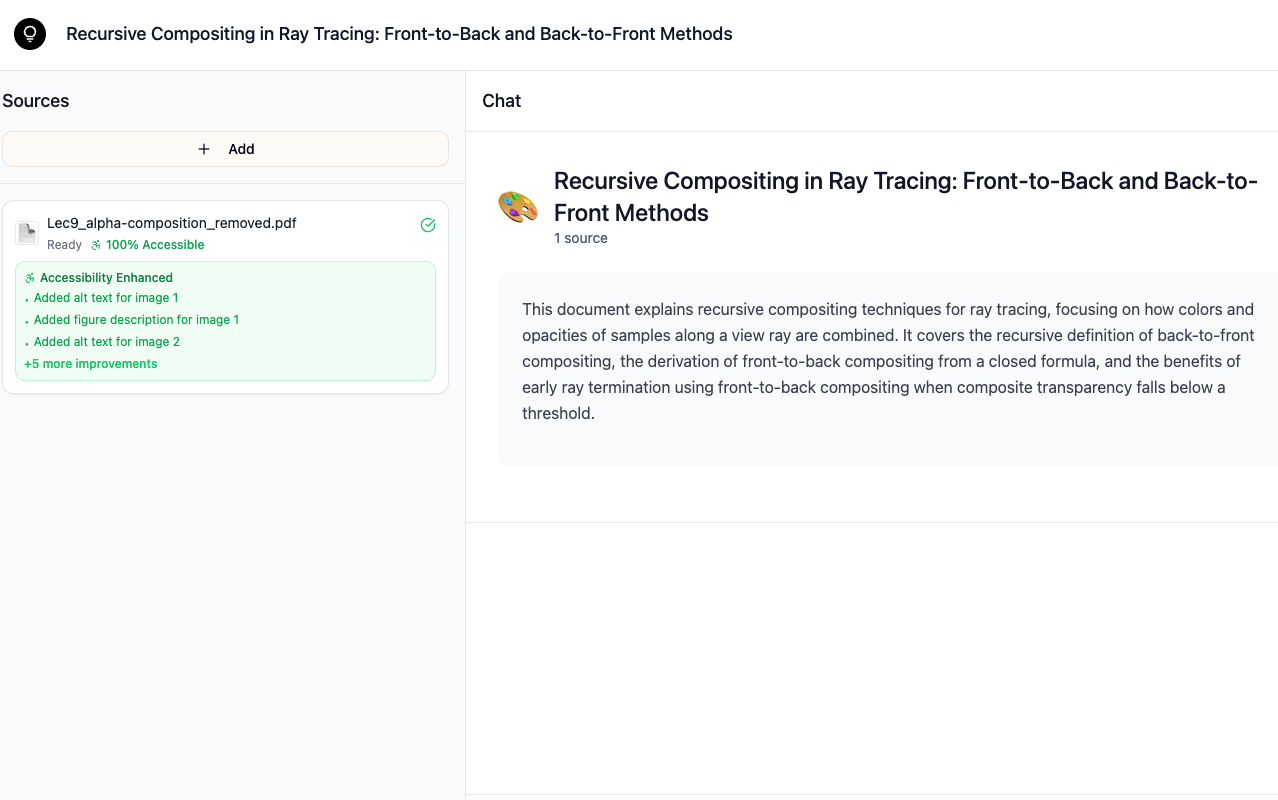The image size is (1278, 800).
Task: Click the document summary text box
Action: [x=887, y=361]
